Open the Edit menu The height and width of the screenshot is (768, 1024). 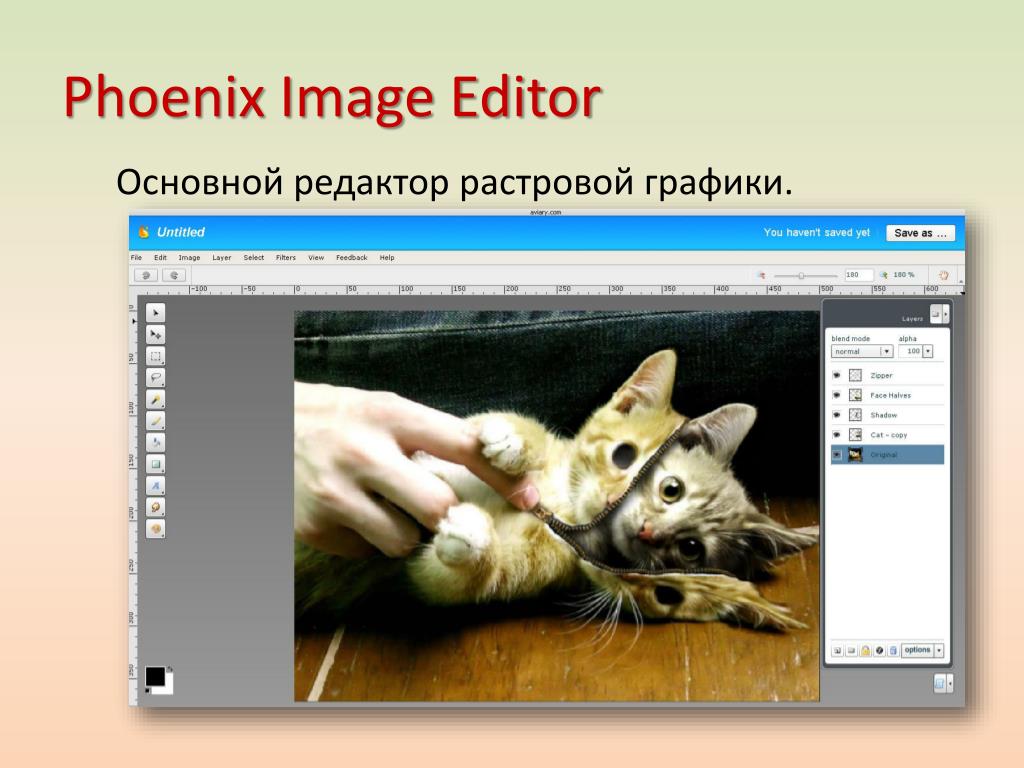click(160, 257)
